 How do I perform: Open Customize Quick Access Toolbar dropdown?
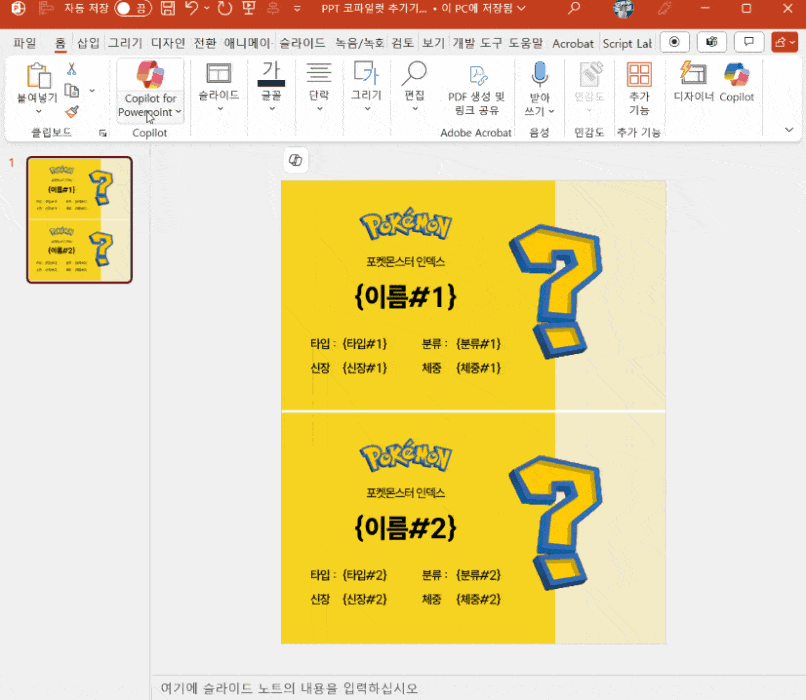(x=297, y=9)
